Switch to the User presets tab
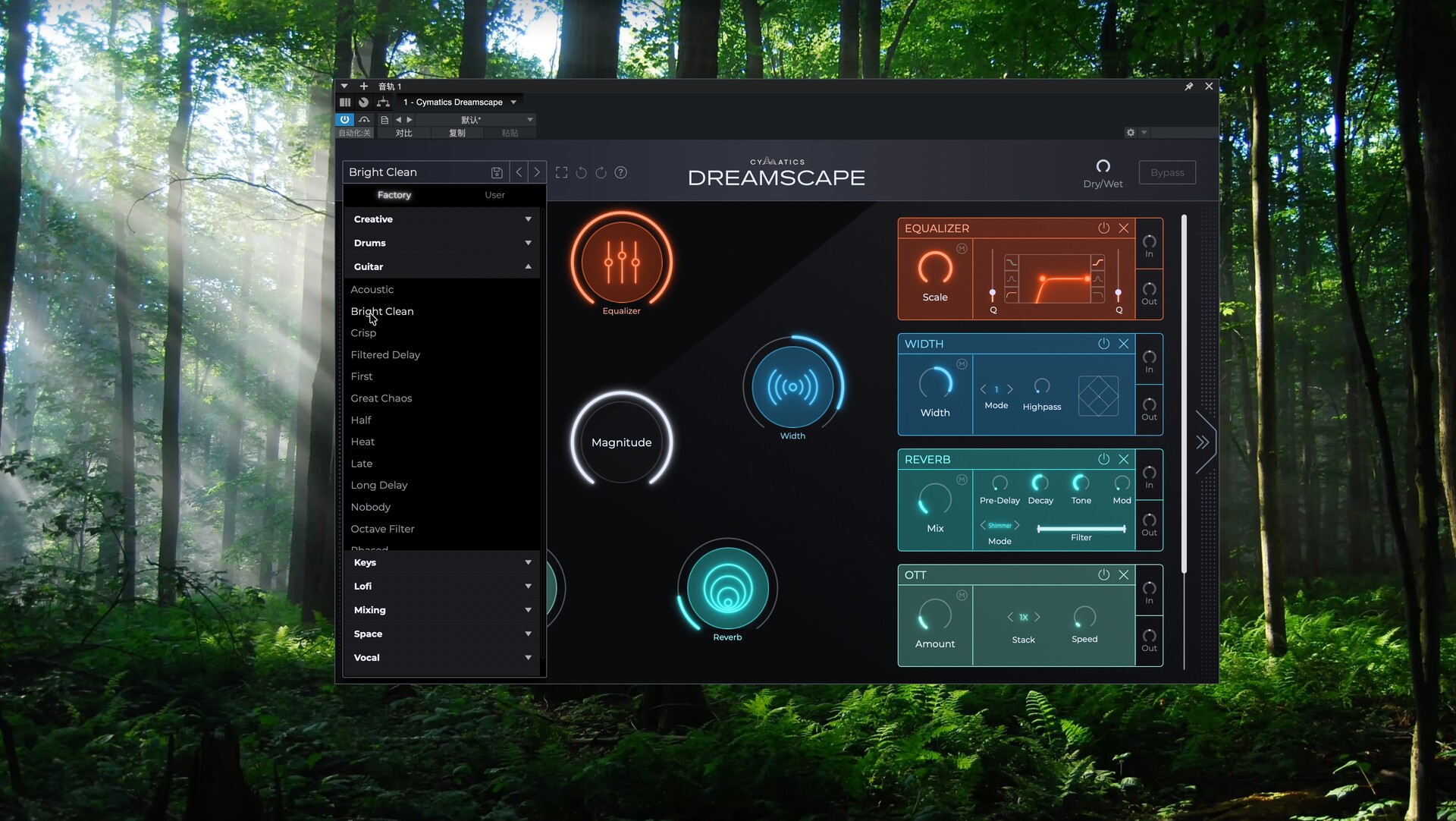Viewport: 1456px width, 821px height. pyautogui.click(x=494, y=194)
